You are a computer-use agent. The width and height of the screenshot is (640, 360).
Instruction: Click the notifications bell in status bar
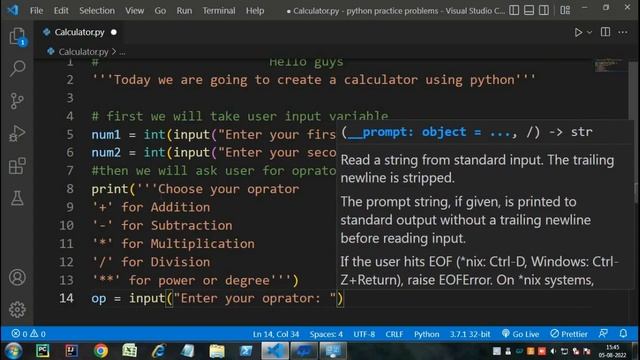coord(623,334)
